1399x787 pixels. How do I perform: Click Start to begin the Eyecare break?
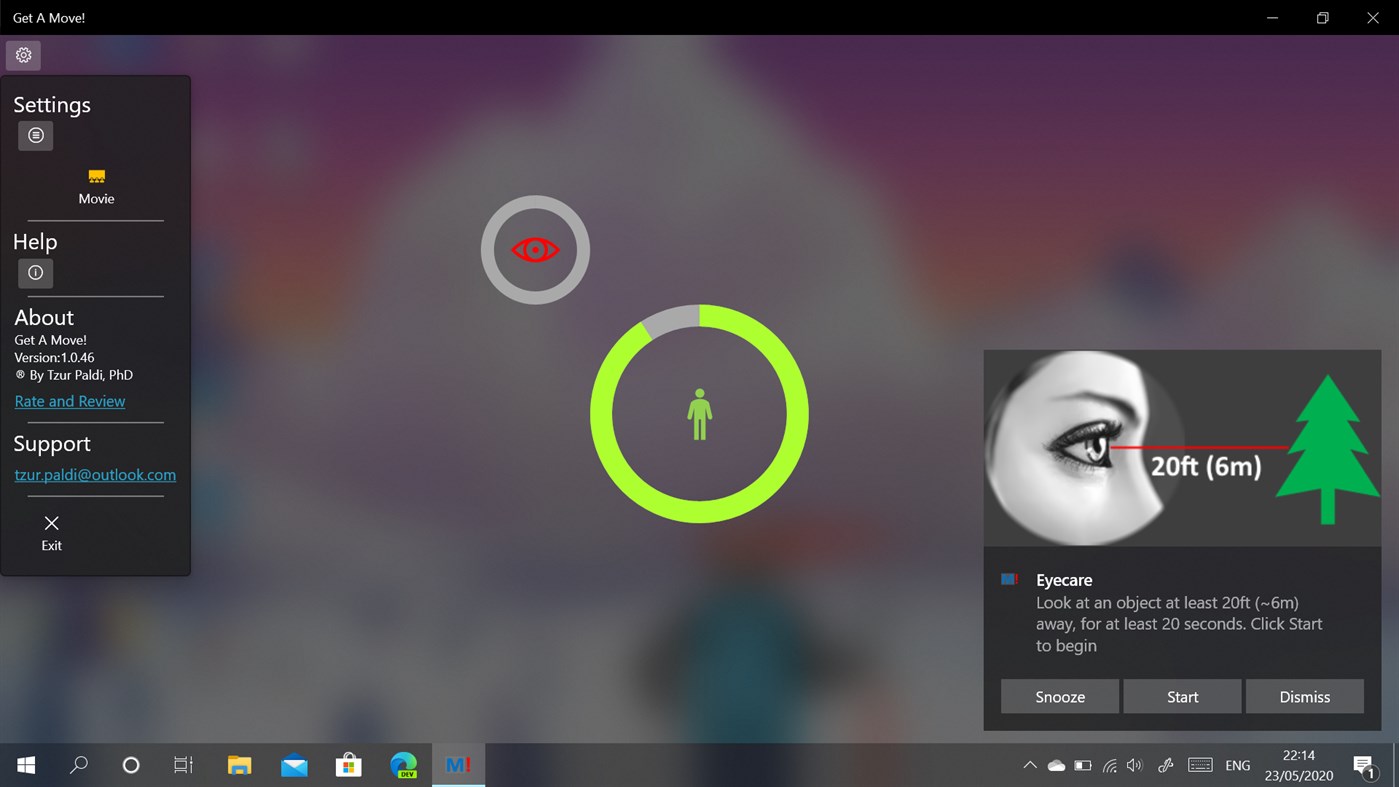tap(1182, 696)
